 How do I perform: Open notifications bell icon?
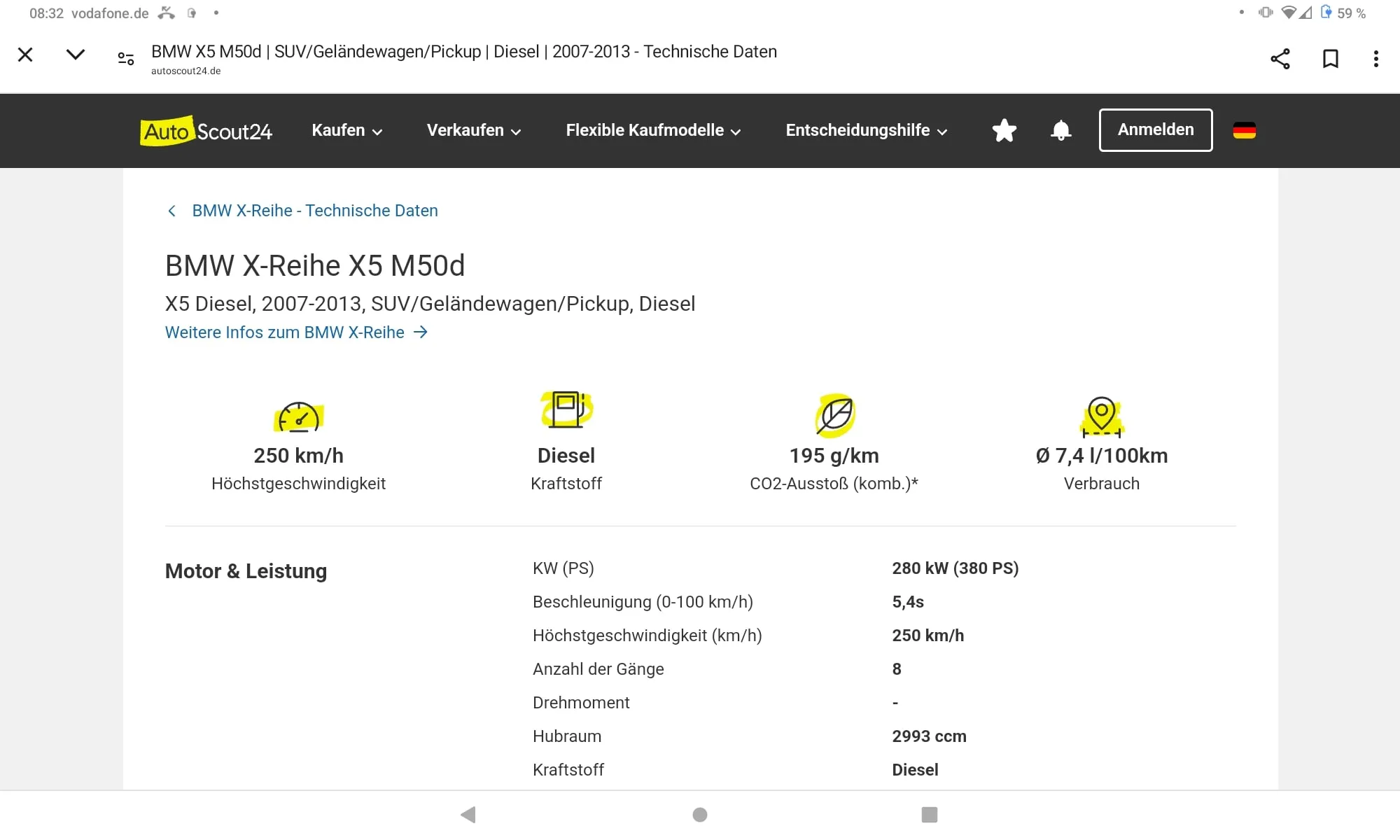click(1061, 130)
